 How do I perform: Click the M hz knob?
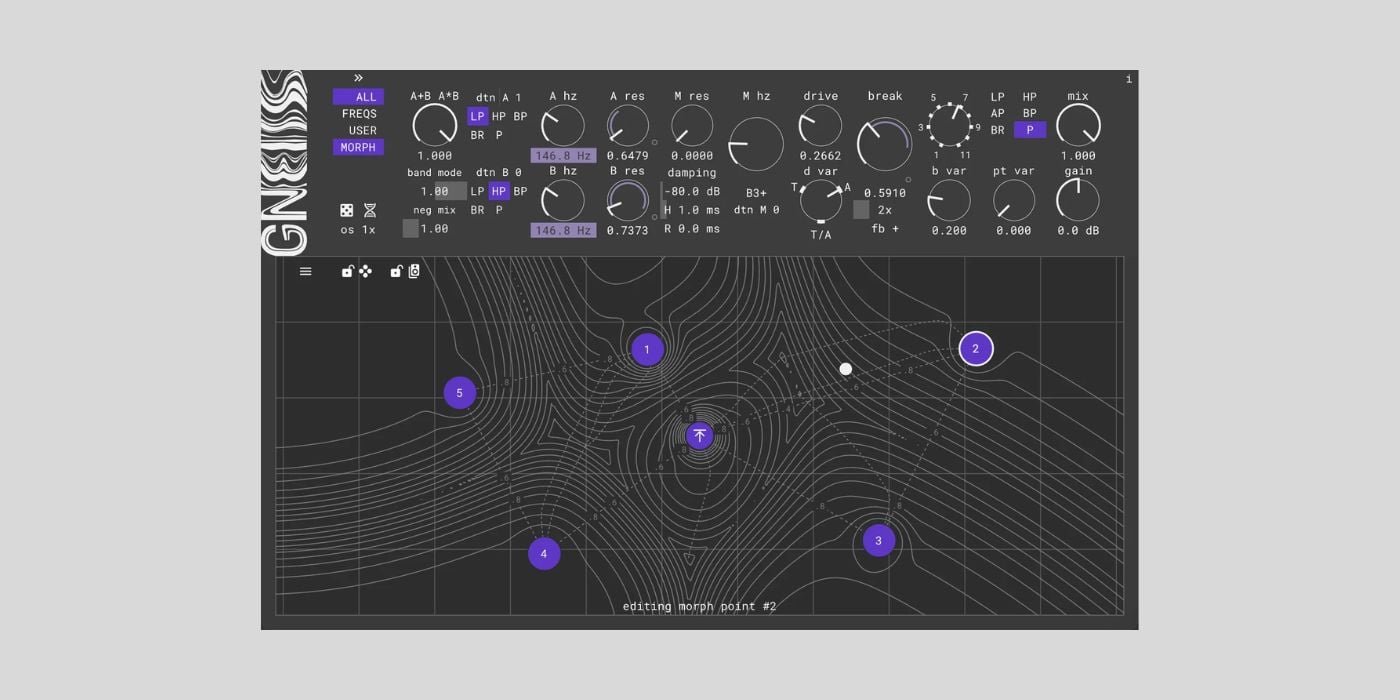click(756, 145)
